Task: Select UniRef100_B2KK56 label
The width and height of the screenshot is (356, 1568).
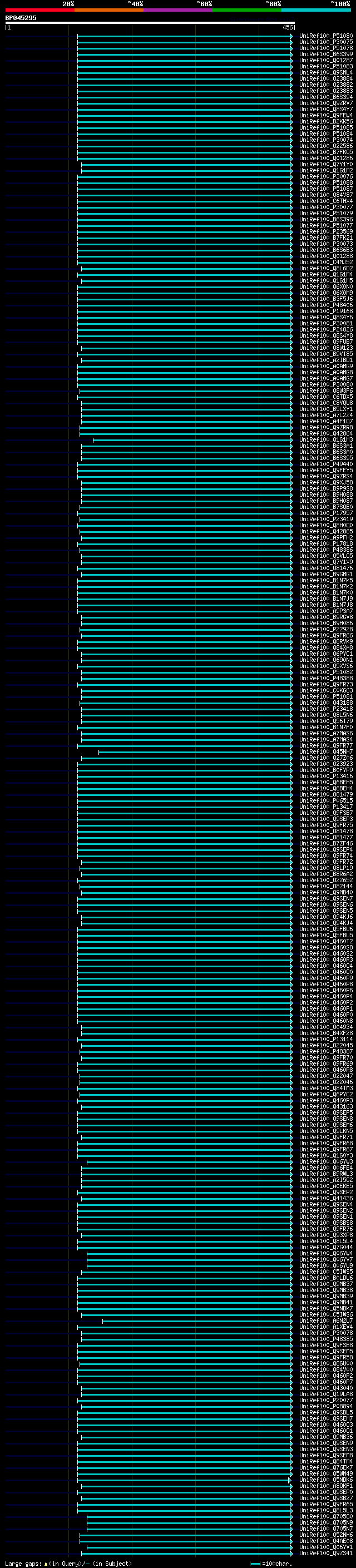Action: (325, 122)
